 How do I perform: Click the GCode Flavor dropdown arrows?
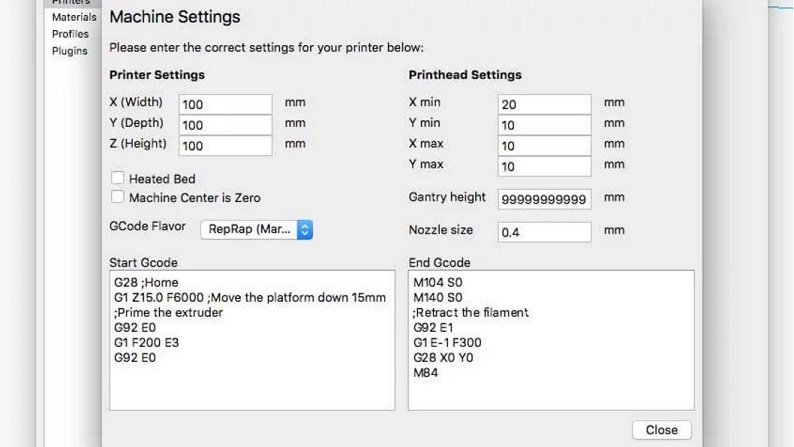coord(305,229)
